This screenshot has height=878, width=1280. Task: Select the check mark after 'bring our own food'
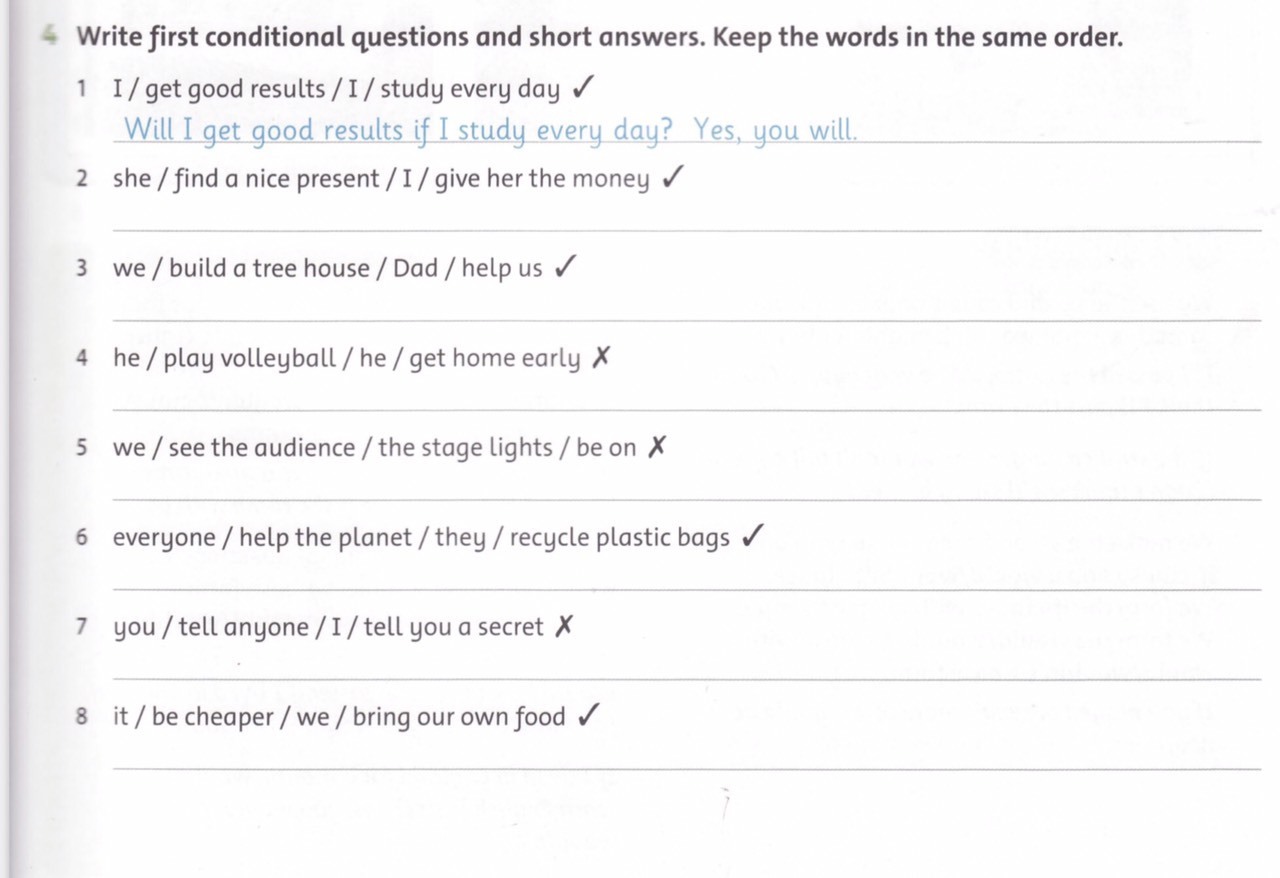pos(589,716)
